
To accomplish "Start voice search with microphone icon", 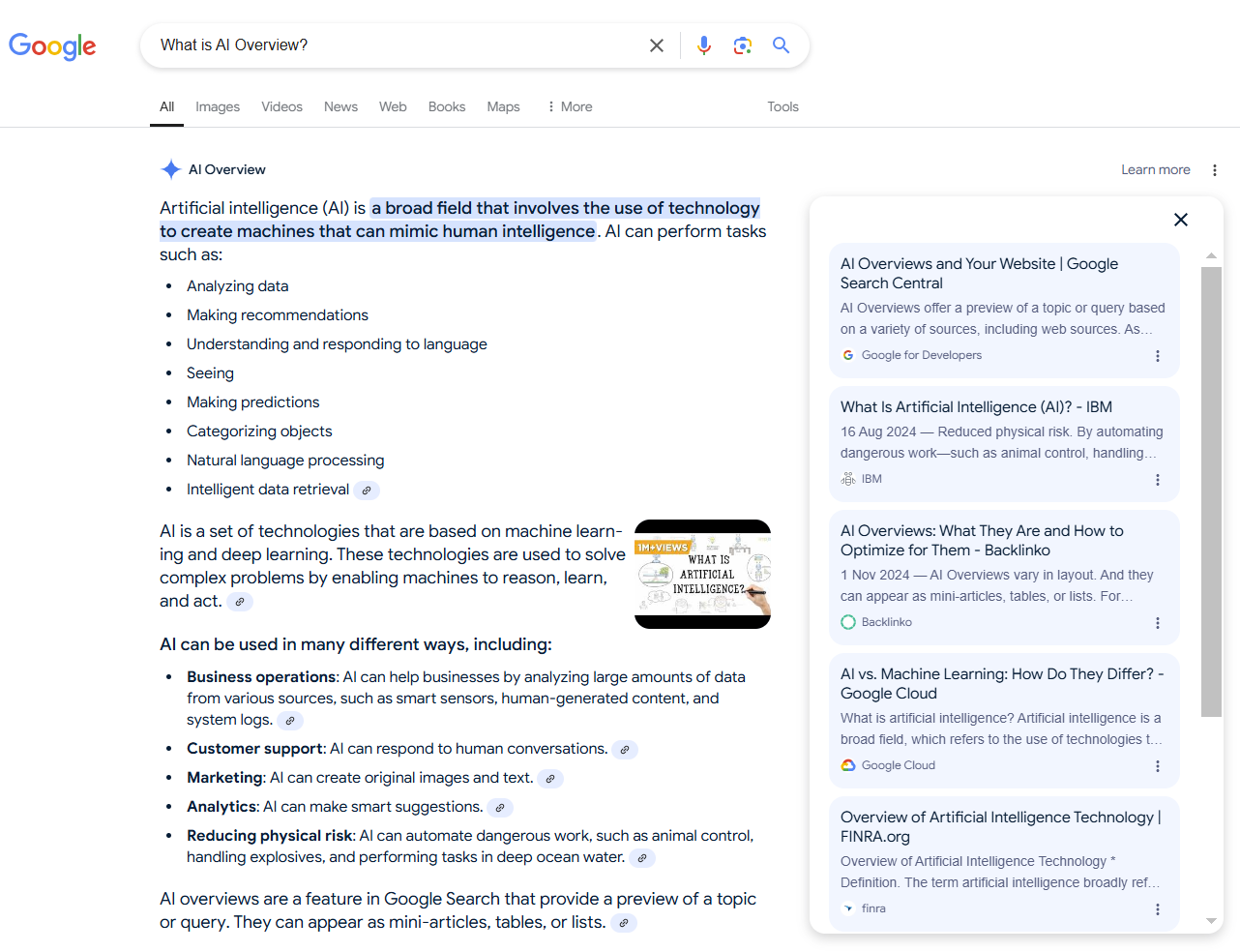I will coord(704,45).
